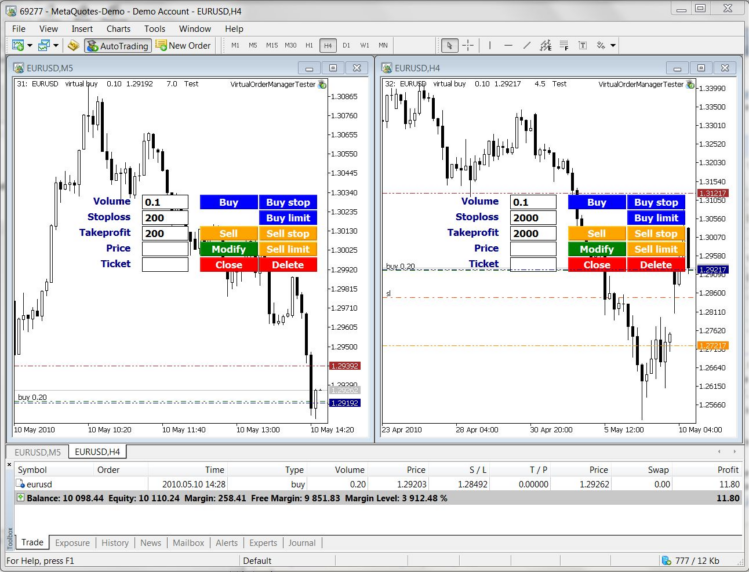Select the Fibonacci Retracement tool
749x572 pixels.
pyautogui.click(x=564, y=46)
